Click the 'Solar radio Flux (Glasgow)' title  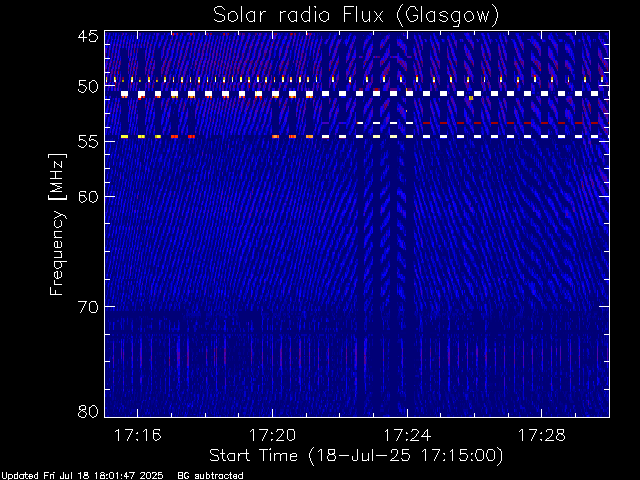tap(356, 15)
